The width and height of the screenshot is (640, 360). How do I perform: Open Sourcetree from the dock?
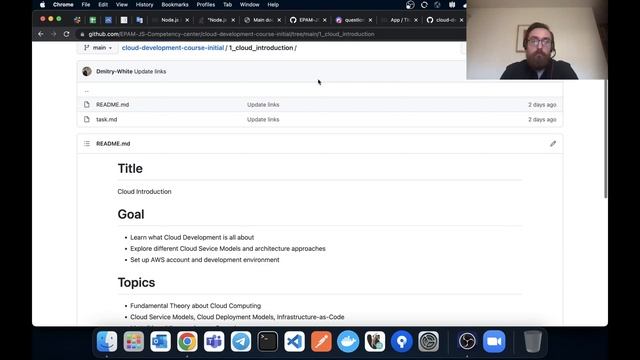pyautogui.click(x=402, y=341)
